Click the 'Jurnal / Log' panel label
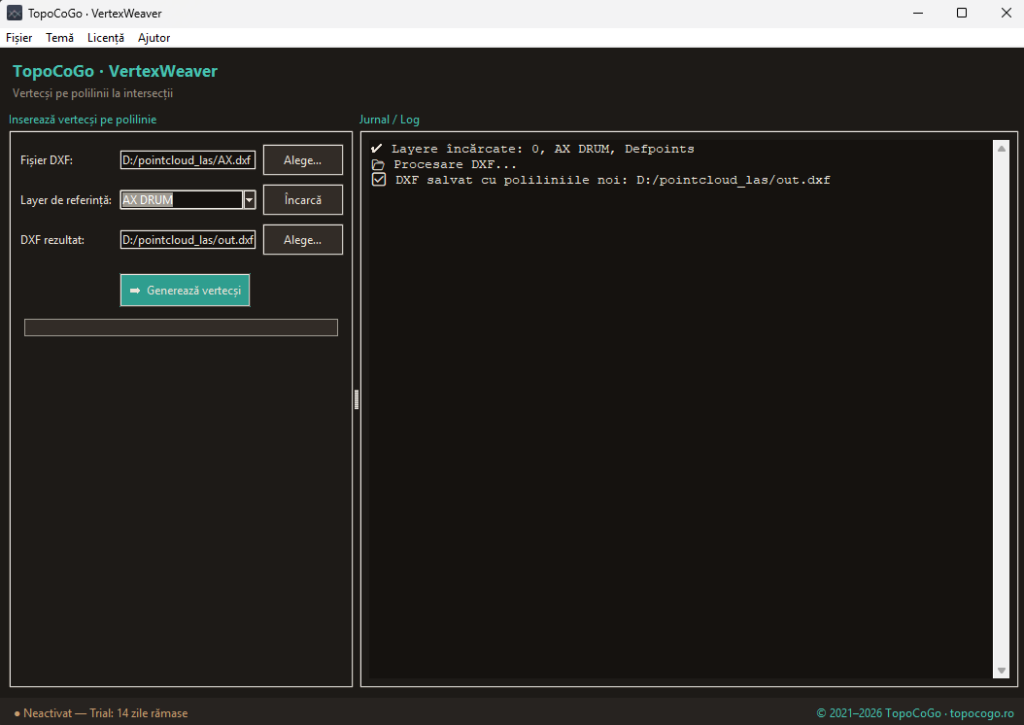Viewport: 1024px width, 725px height. coord(389,120)
